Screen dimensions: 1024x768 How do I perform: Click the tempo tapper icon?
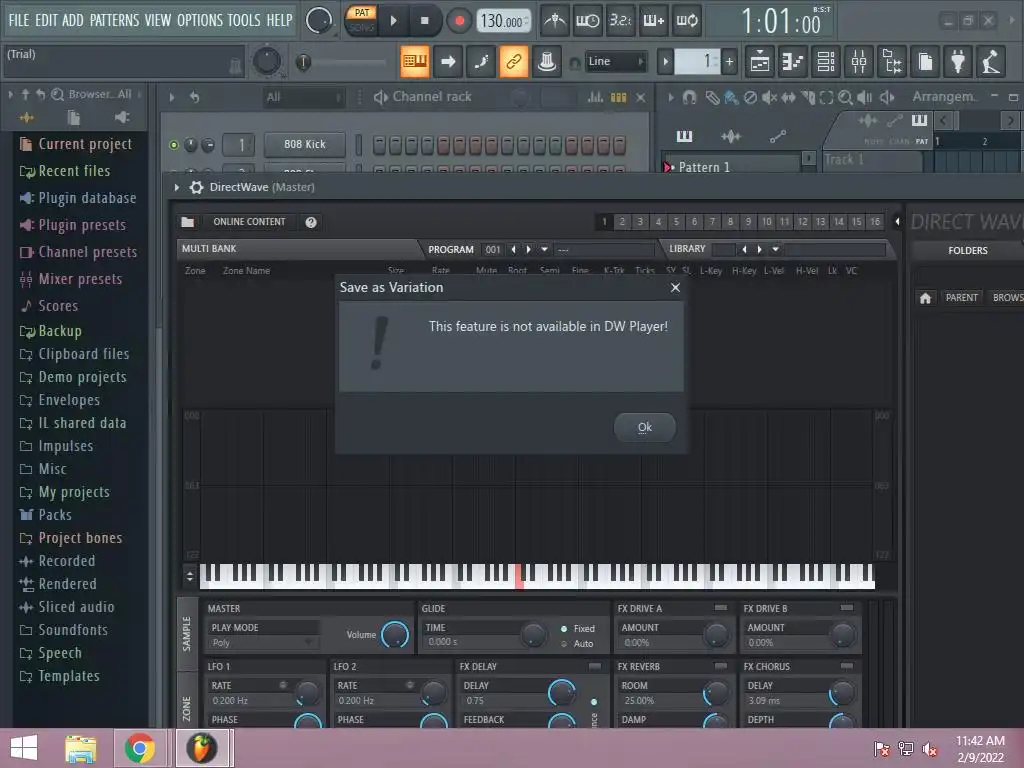(x=991, y=62)
